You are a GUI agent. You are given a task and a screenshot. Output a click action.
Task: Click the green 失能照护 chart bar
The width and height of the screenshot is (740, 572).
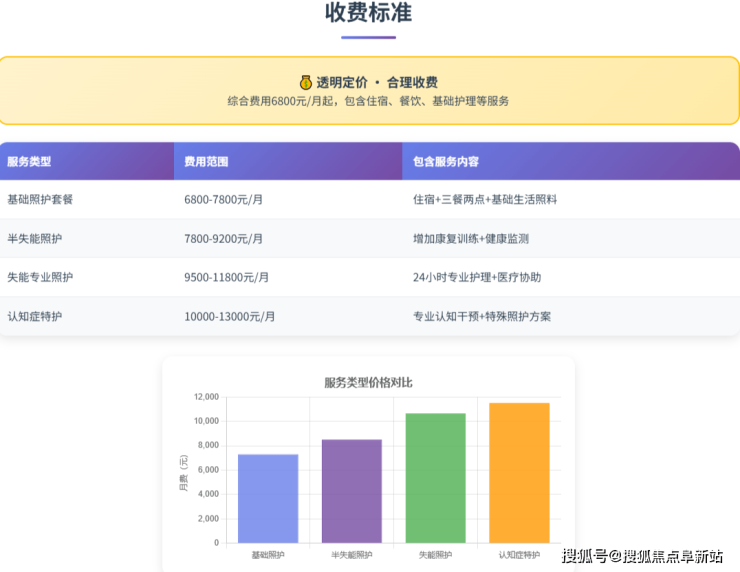pos(435,478)
